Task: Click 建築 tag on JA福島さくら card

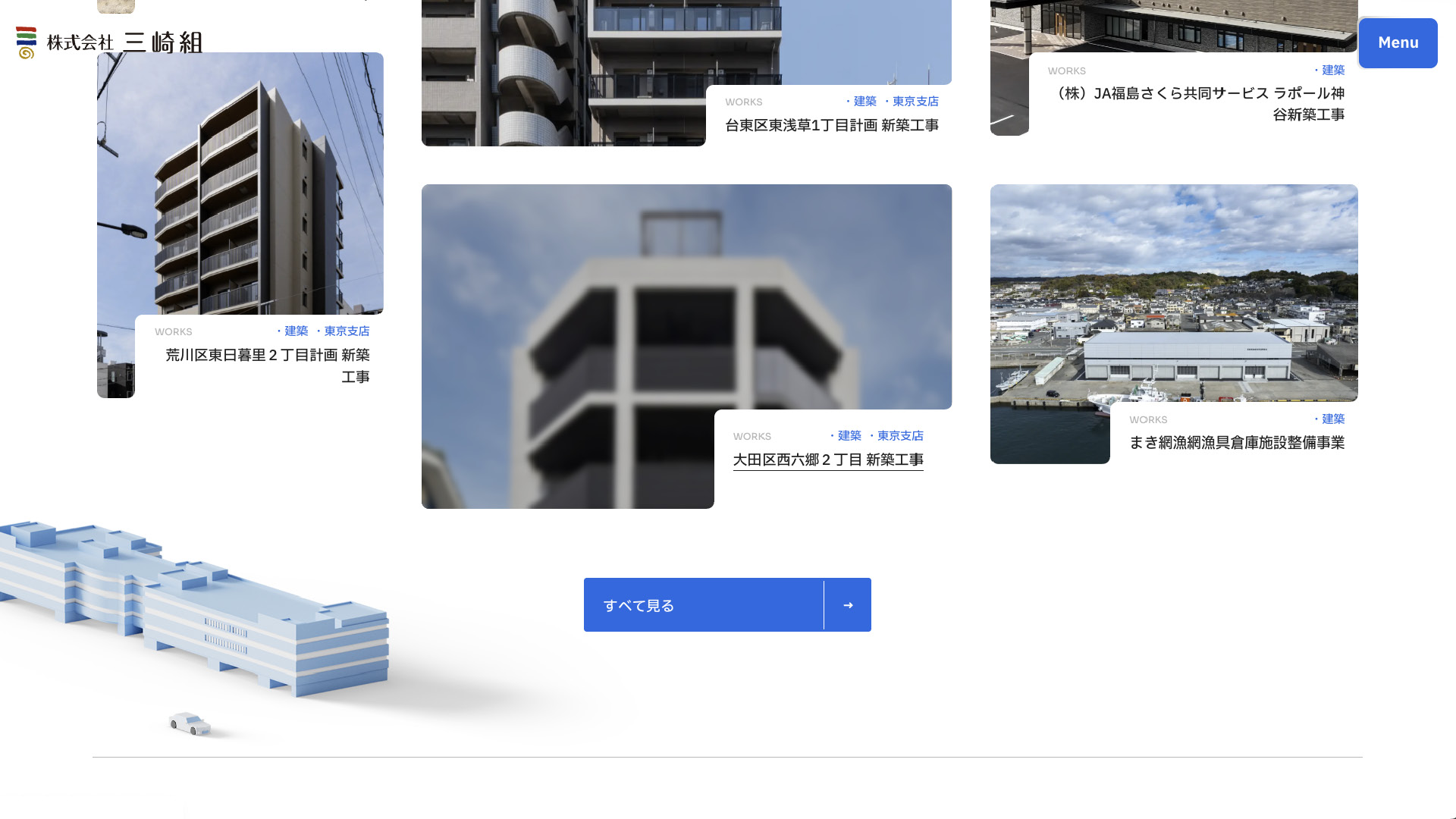Action: pyautogui.click(x=1332, y=71)
